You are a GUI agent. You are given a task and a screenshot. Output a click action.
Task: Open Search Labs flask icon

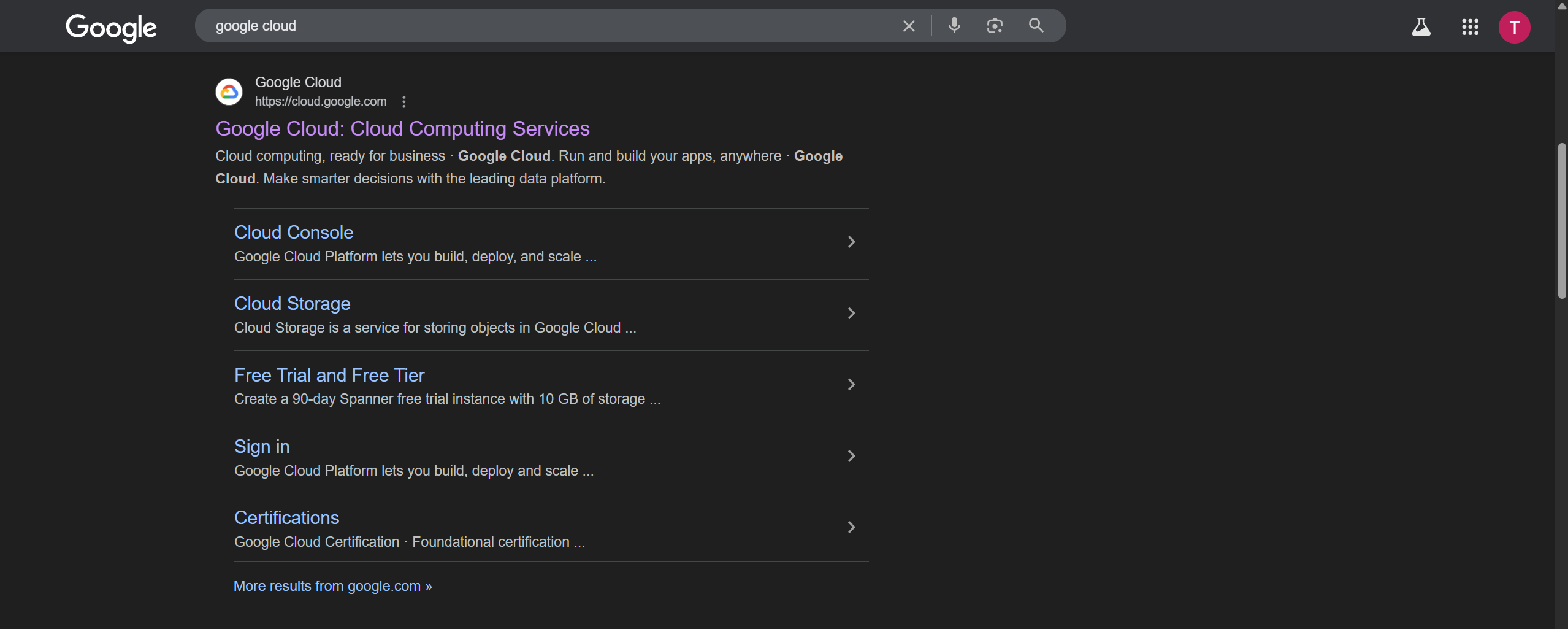[x=1420, y=27]
